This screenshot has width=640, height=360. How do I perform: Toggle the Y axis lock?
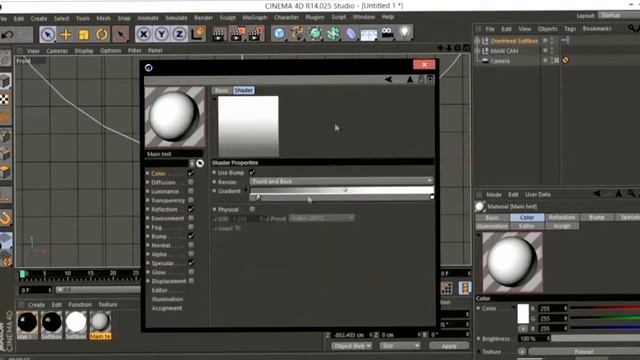click(161, 34)
